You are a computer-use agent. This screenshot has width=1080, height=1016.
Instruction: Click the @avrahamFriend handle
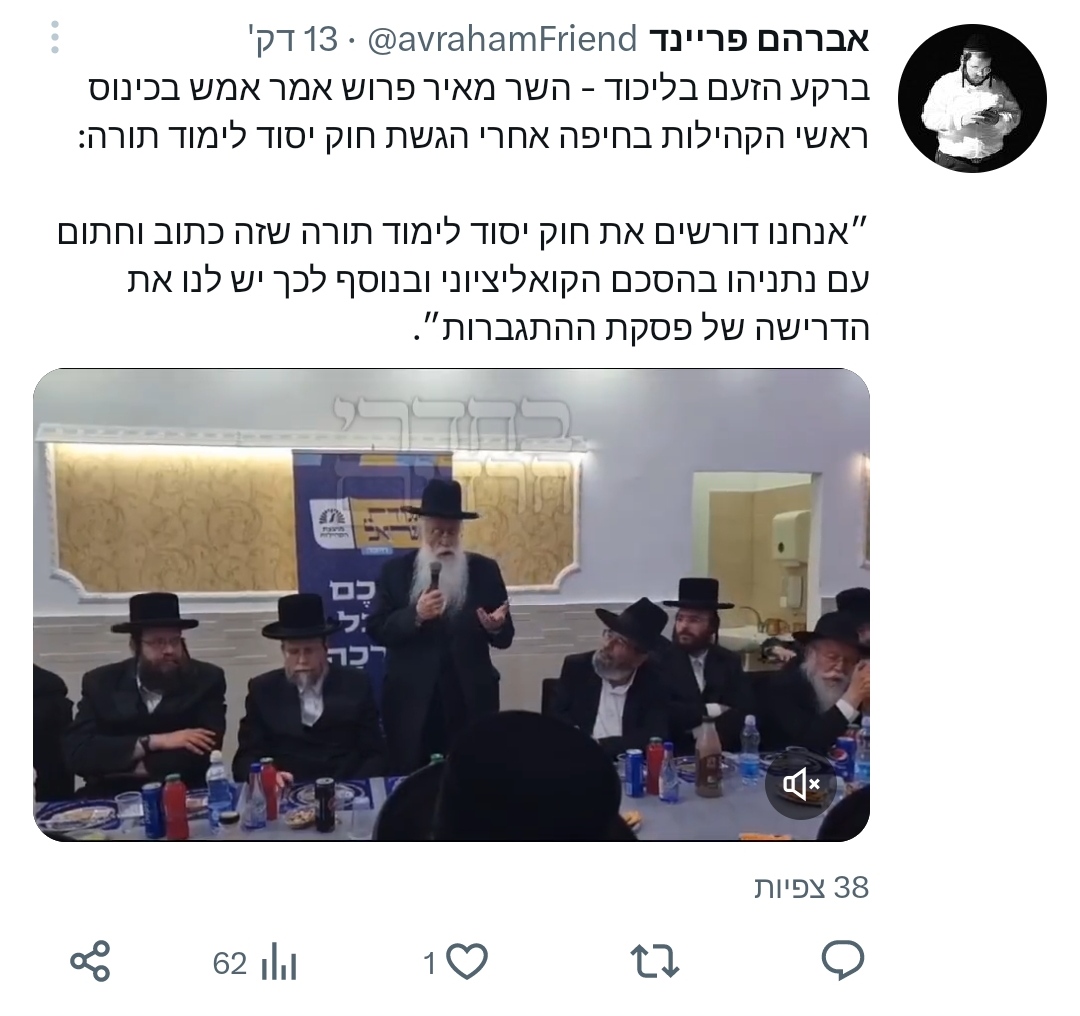502,40
